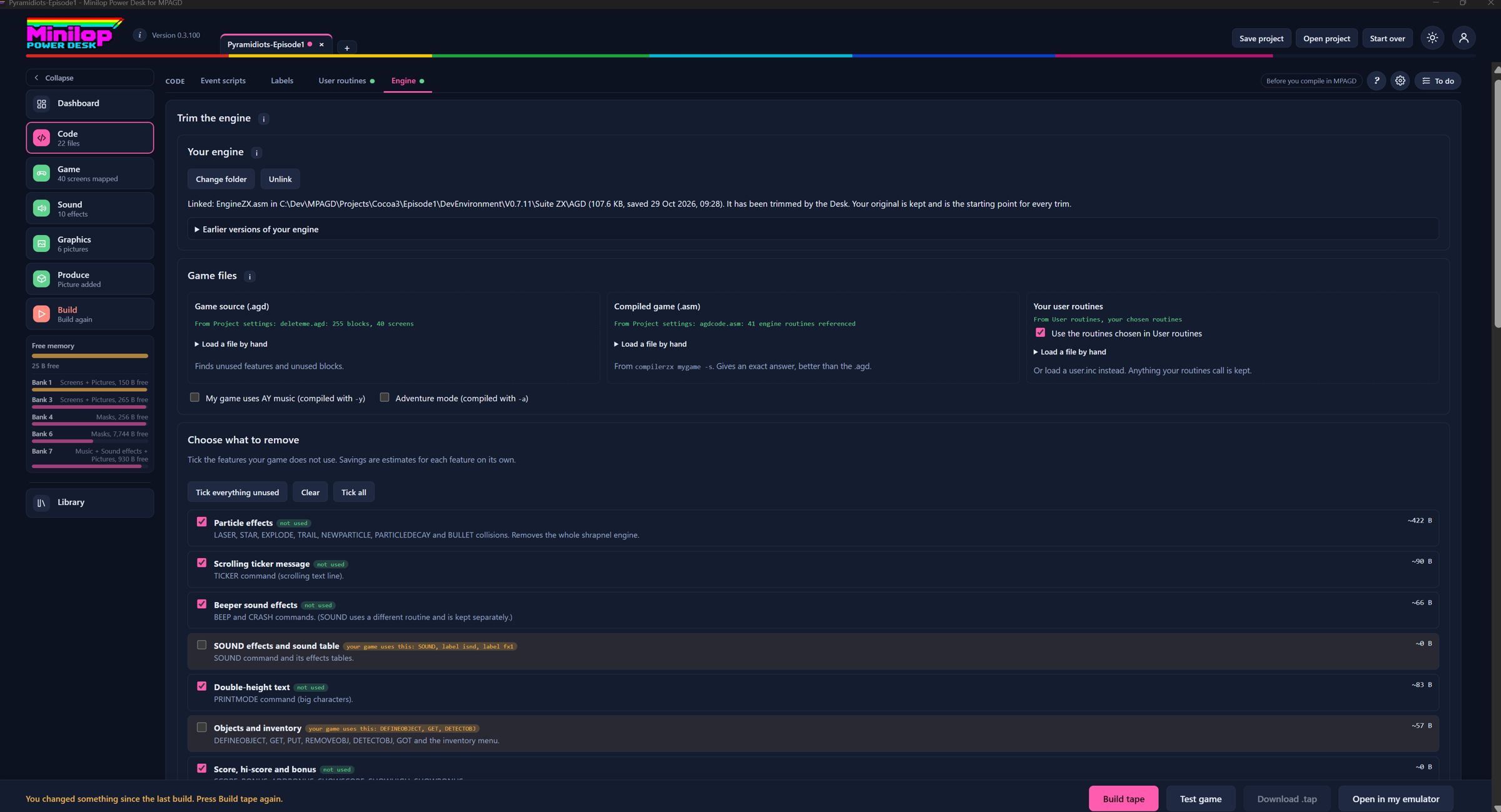Open the Library books icon
The width and height of the screenshot is (1501, 812).
[41, 503]
